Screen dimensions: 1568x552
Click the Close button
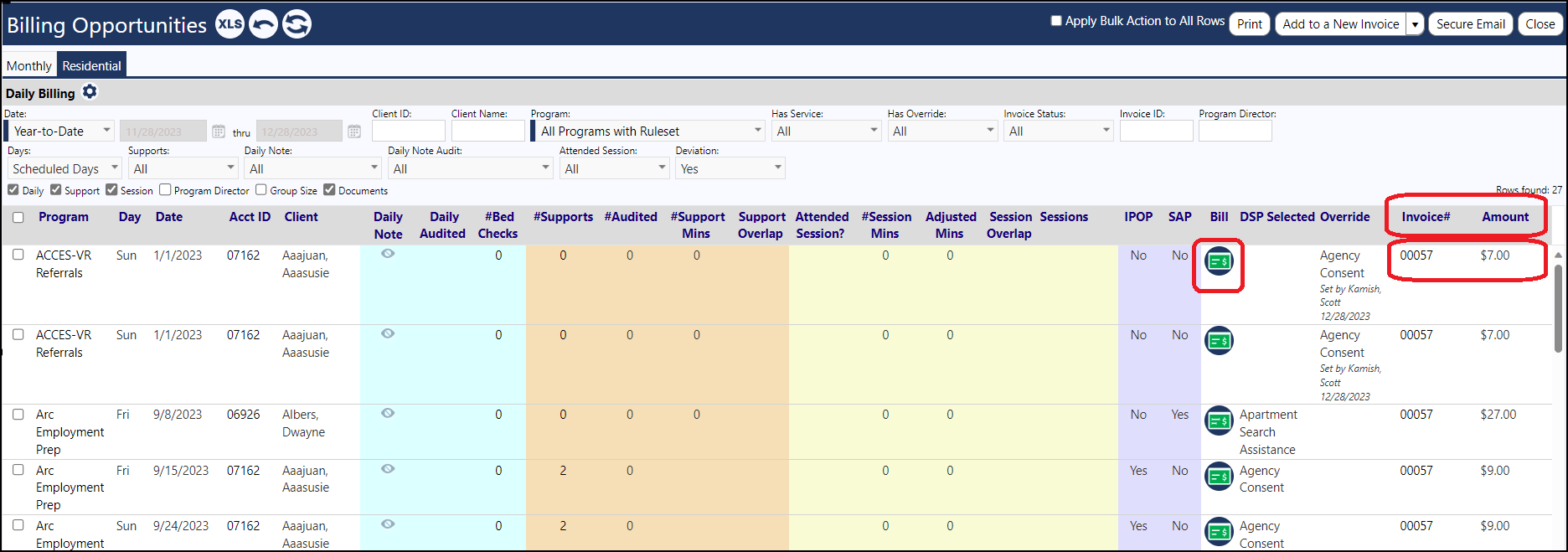click(1540, 23)
